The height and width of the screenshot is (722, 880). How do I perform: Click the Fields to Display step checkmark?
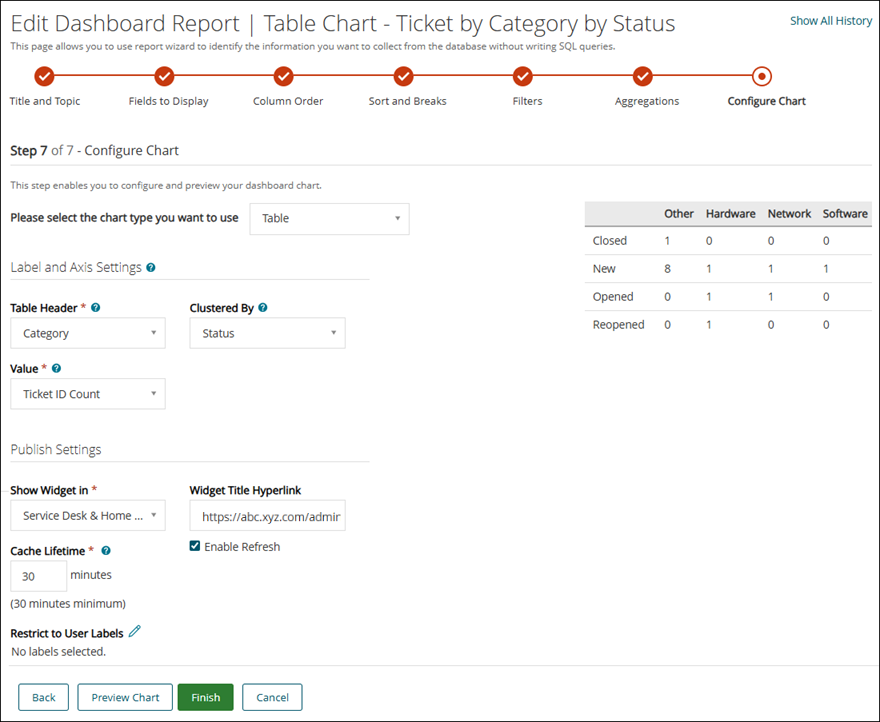point(164,76)
